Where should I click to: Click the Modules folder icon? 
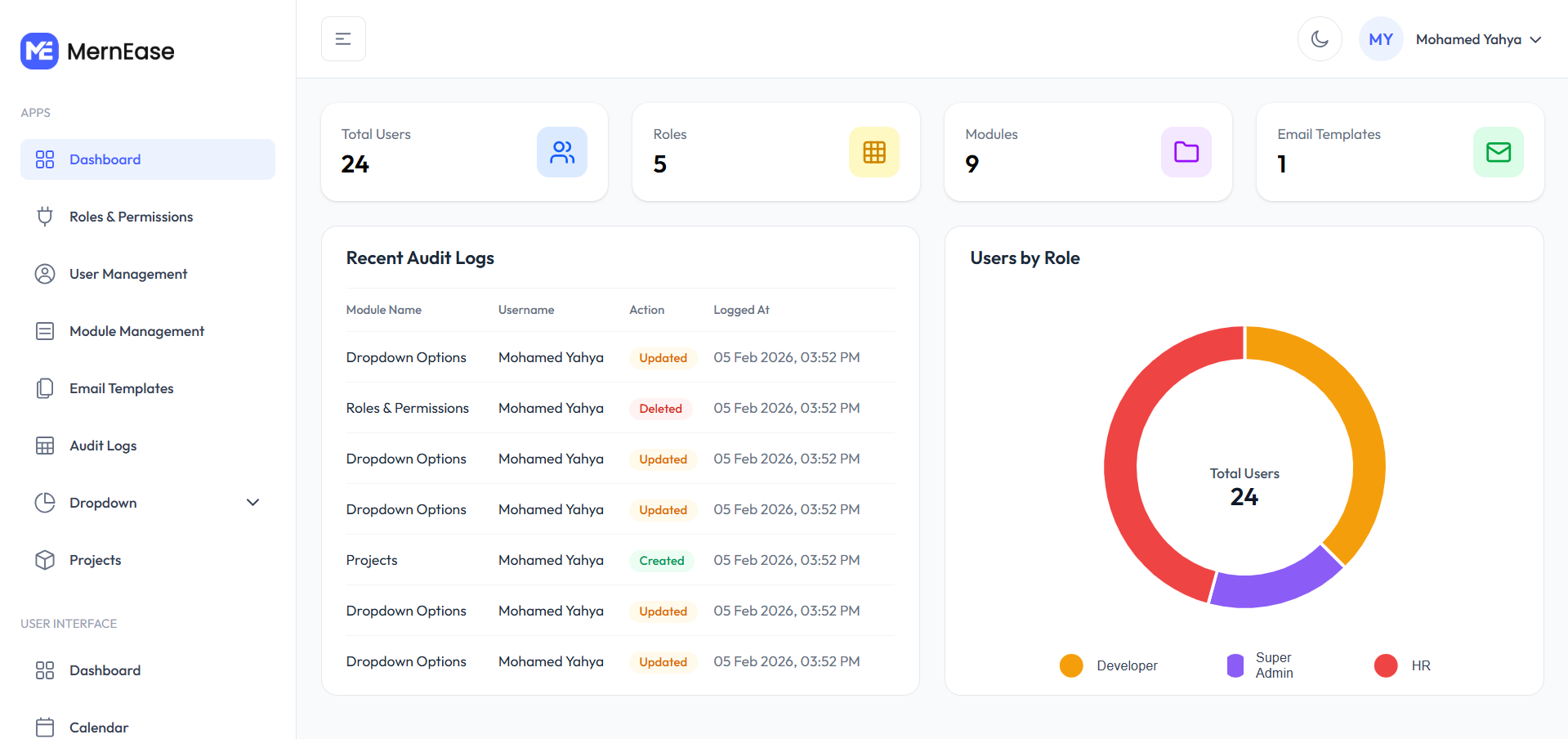pos(1186,152)
